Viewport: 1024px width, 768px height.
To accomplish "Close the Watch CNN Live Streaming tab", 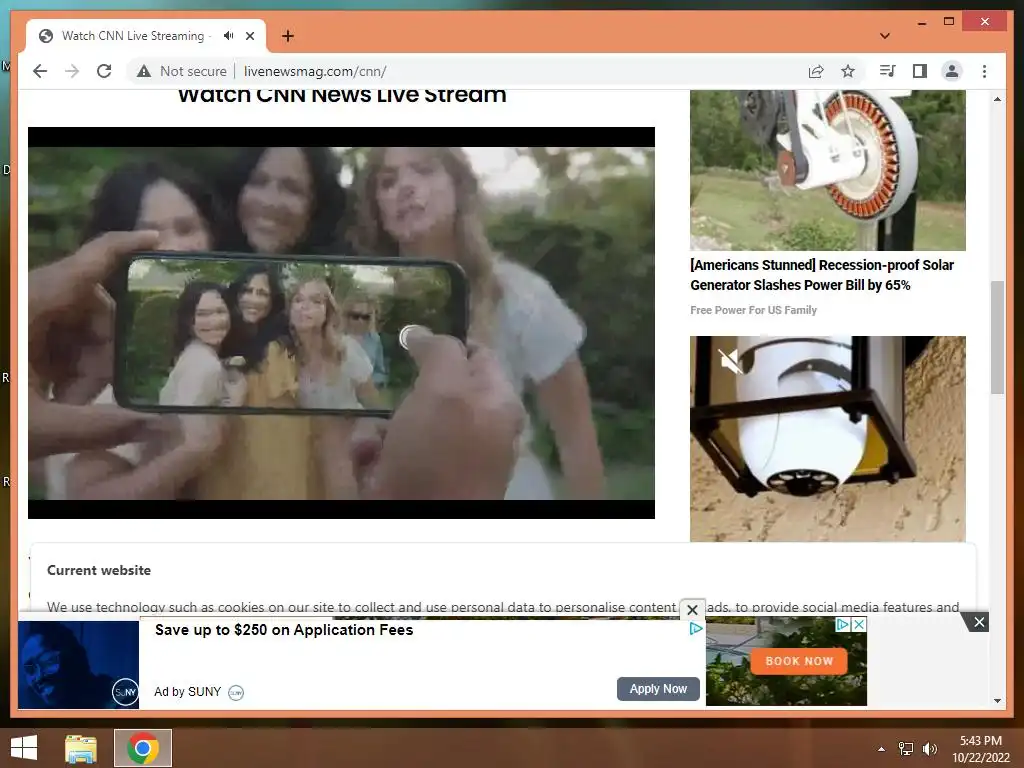I will [250, 36].
